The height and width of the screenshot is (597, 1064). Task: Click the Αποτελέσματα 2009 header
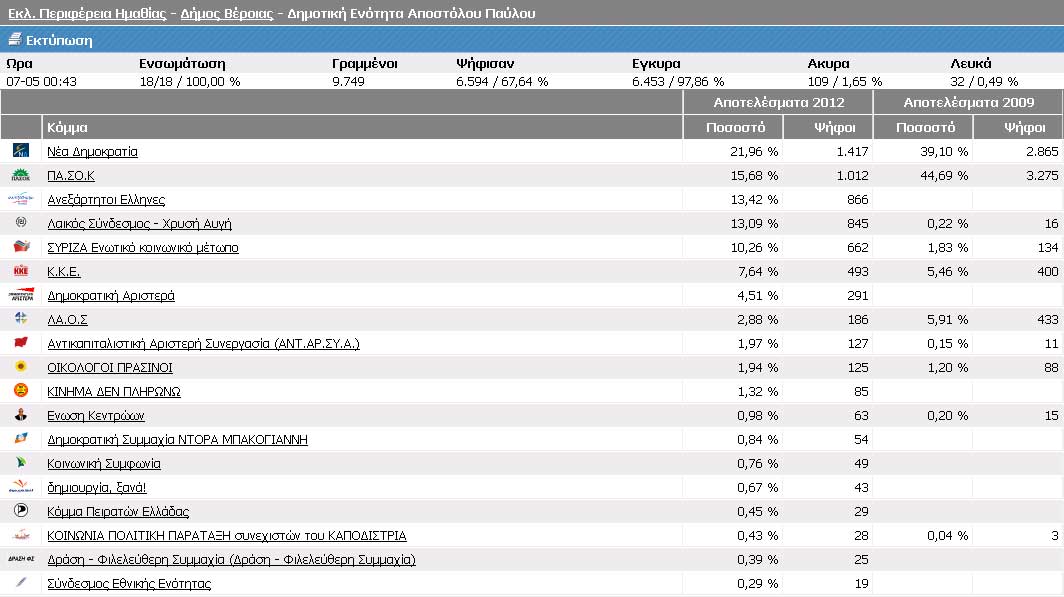pos(968,102)
